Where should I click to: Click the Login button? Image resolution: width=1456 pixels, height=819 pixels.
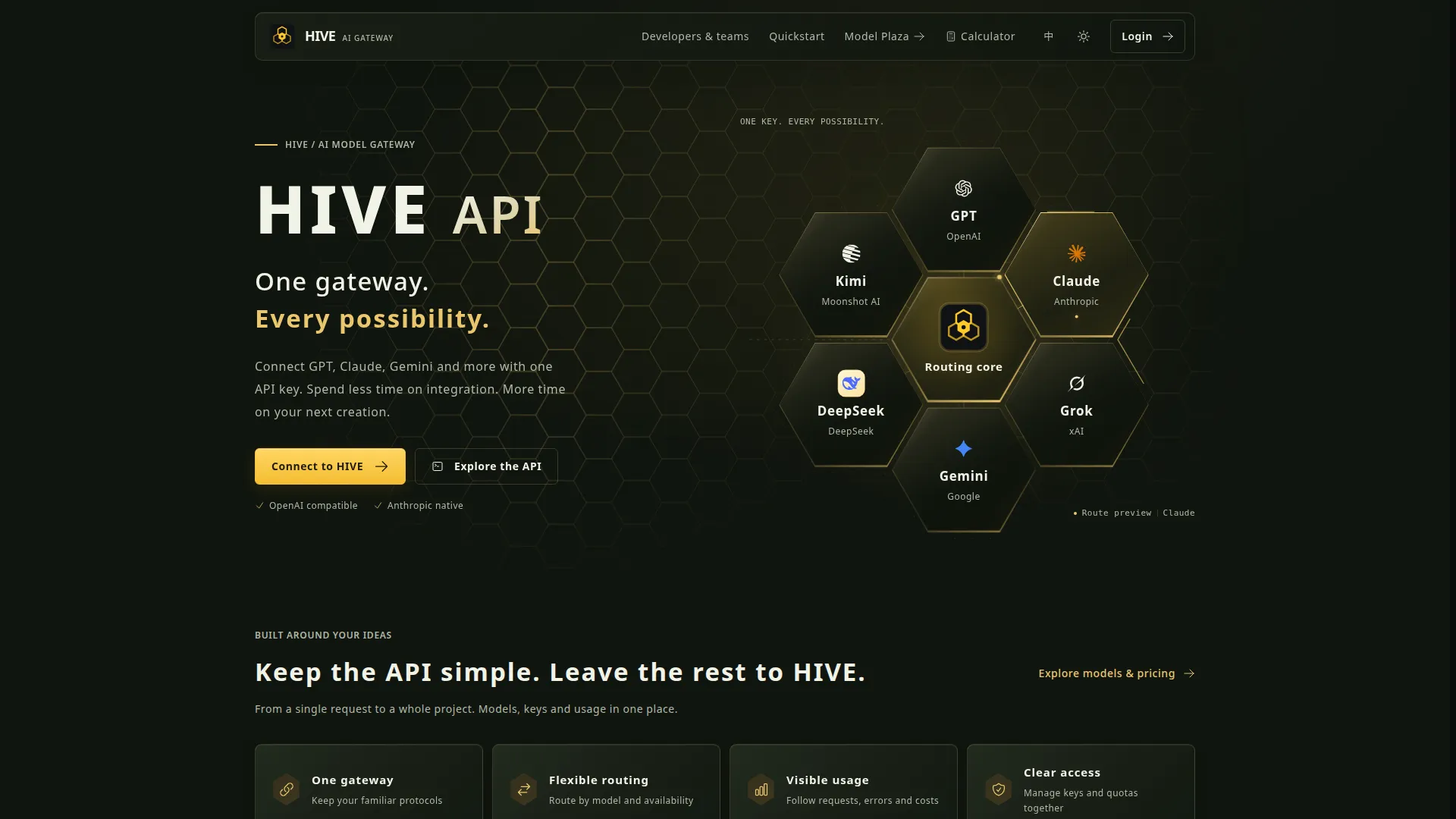tap(1147, 36)
